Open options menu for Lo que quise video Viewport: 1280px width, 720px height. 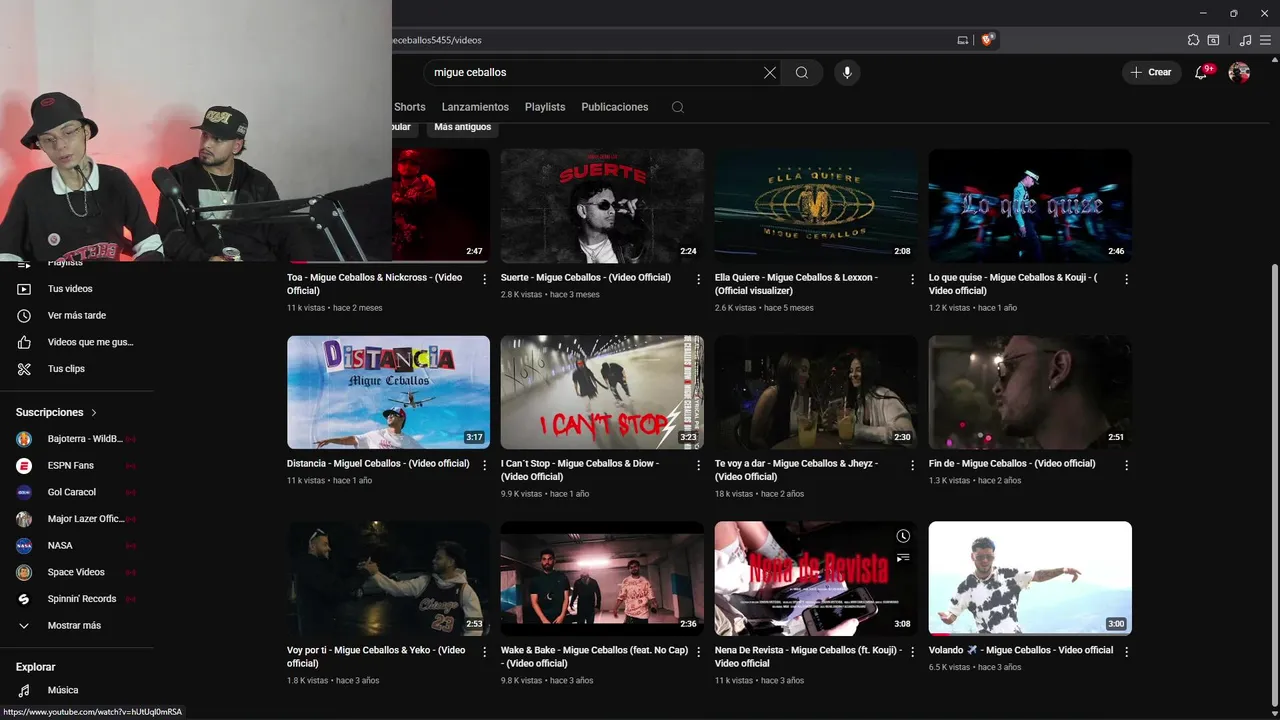(1126, 280)
